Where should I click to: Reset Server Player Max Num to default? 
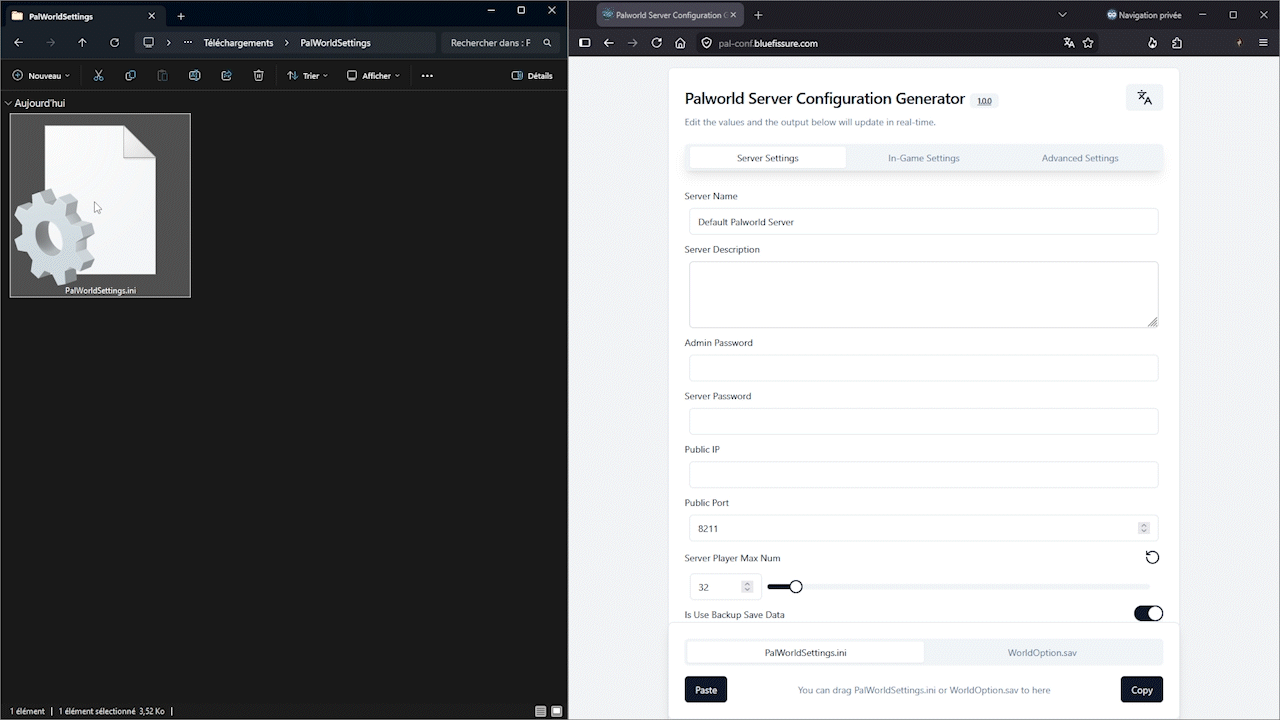1152,558
